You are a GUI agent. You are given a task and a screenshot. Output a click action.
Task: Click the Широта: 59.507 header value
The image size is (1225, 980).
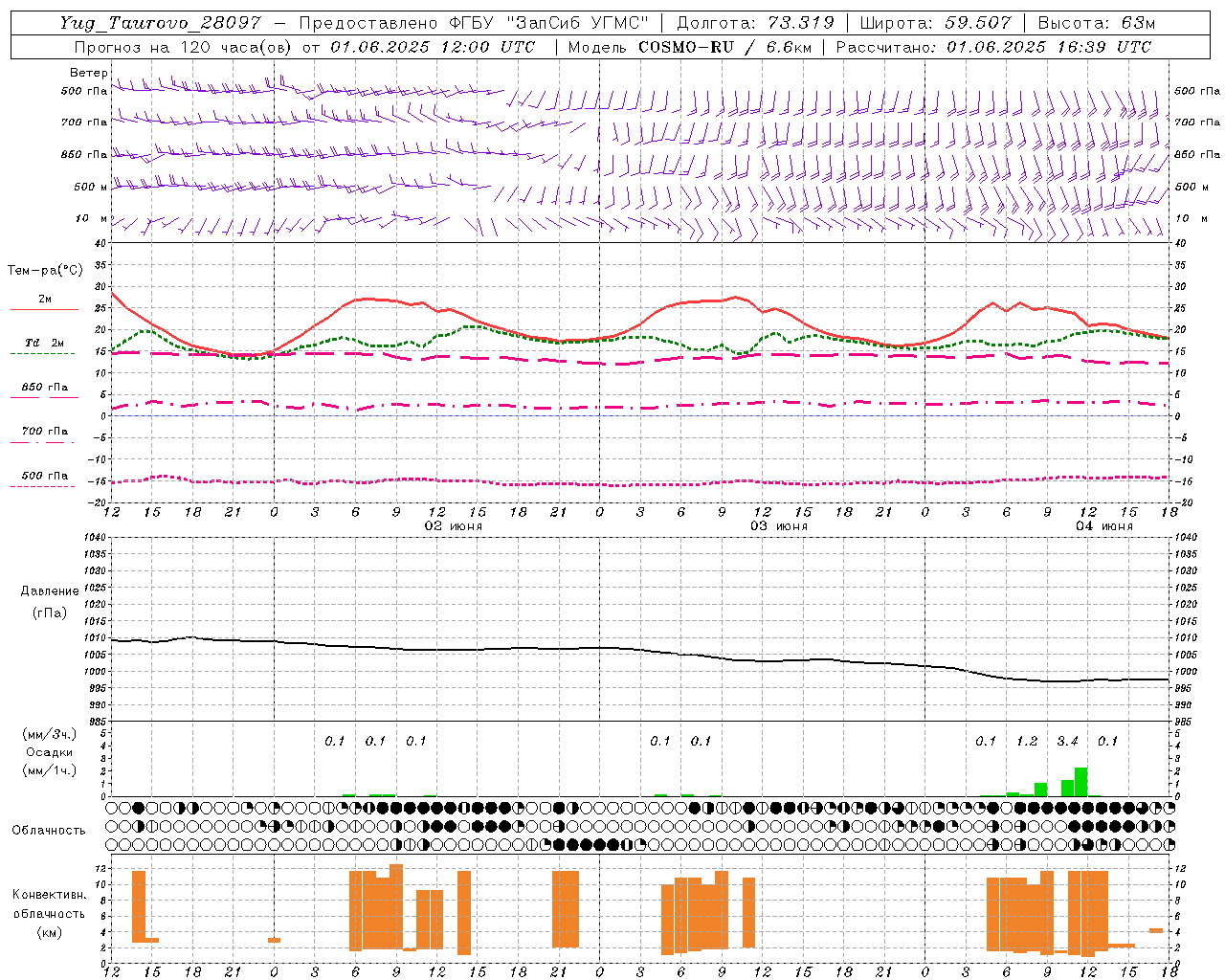click(936, 23)
